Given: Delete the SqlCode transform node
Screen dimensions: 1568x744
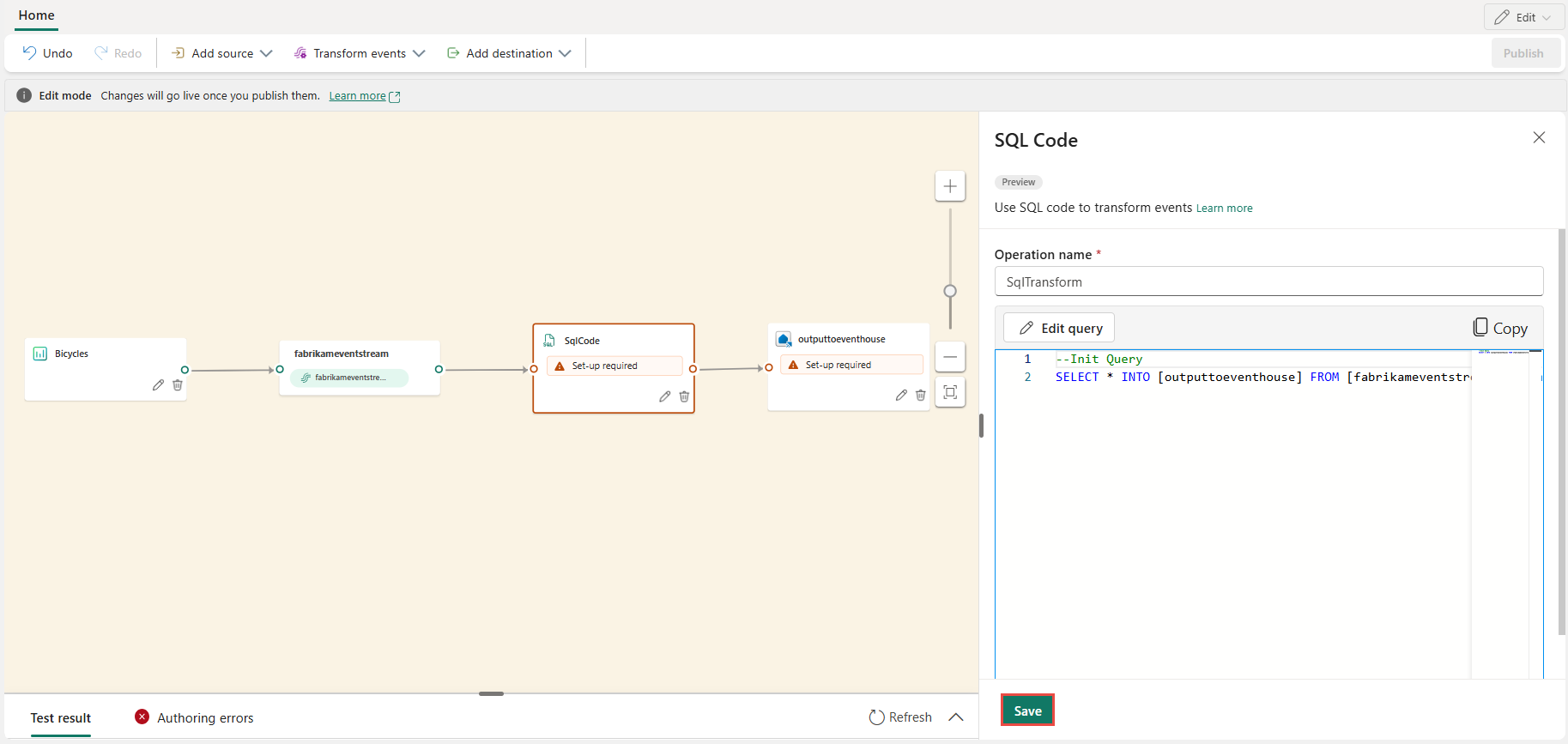Looking at the screenshot, I should coord(684,396).
